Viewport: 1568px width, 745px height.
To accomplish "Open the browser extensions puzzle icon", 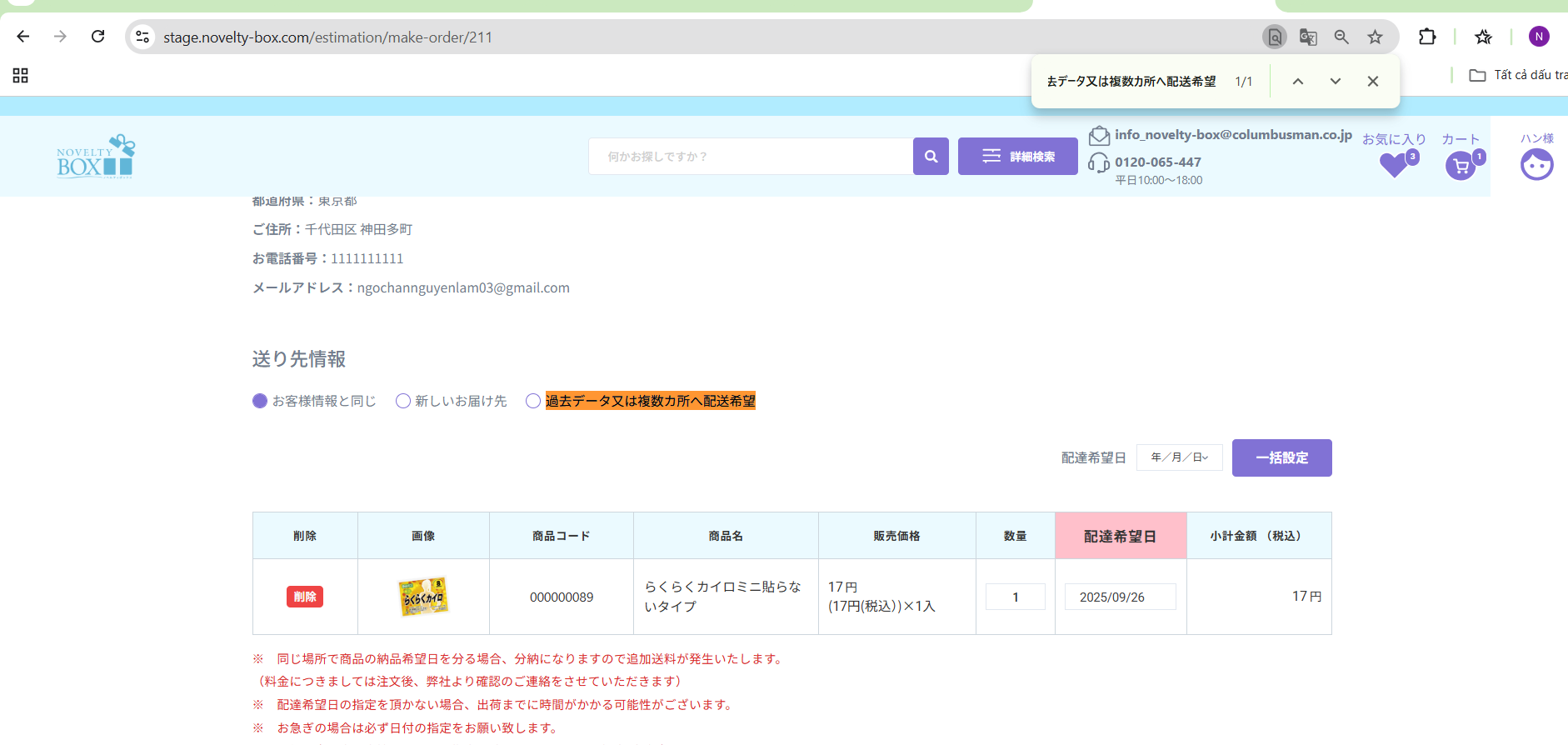I will 1427,37.
